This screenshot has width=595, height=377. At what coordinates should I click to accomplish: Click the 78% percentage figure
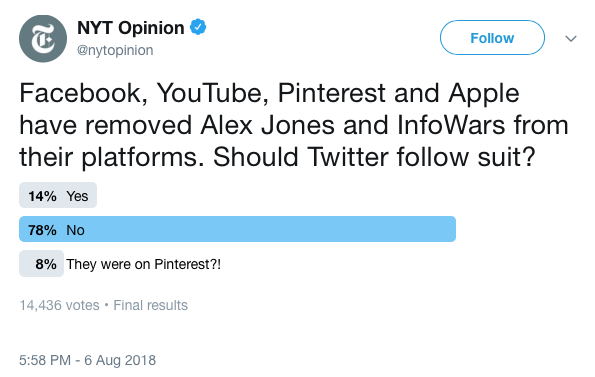coord(42,230)
